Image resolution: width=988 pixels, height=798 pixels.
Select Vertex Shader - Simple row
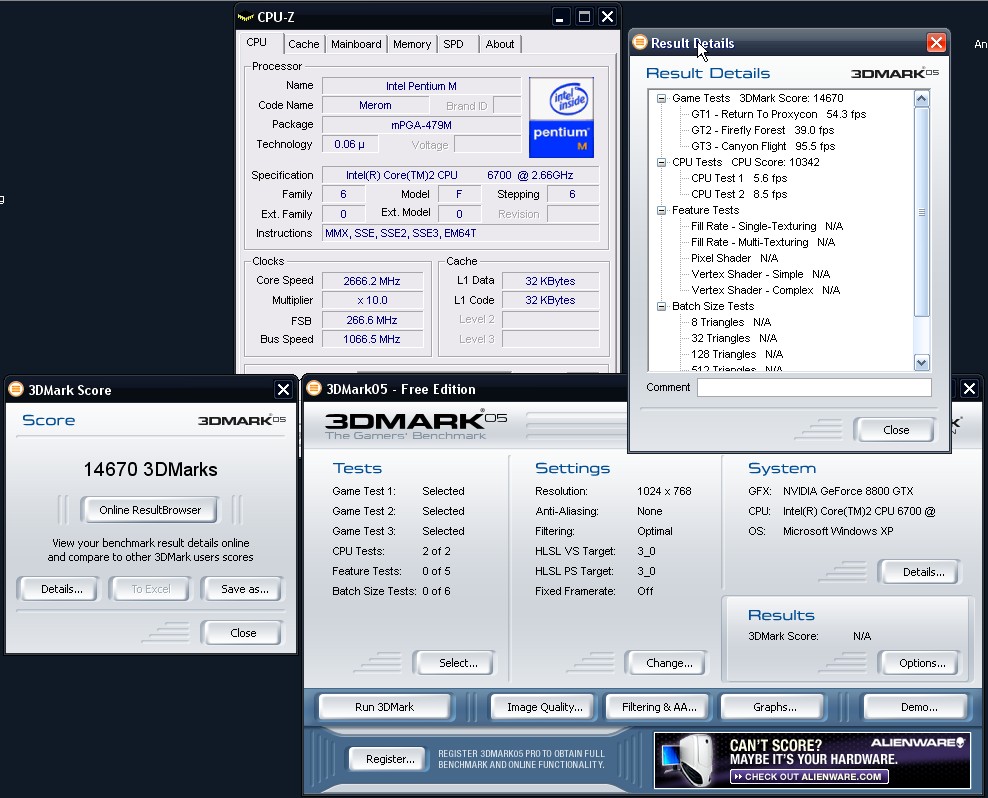click(761, 274)
